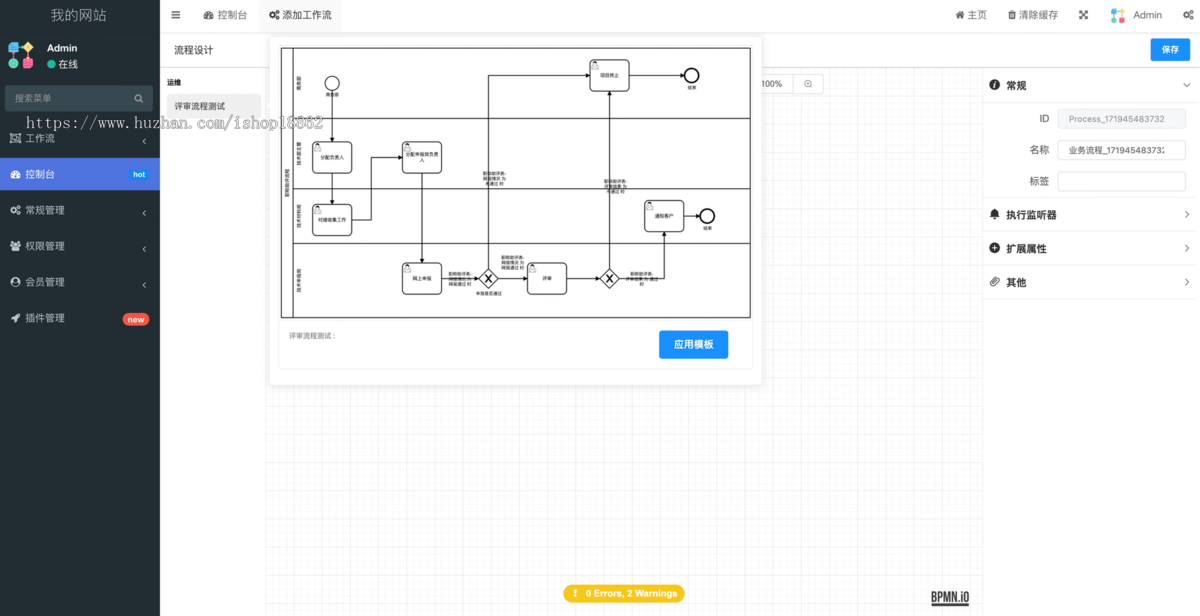Collapse the 常规 properties section

(x=1090, y=86)
